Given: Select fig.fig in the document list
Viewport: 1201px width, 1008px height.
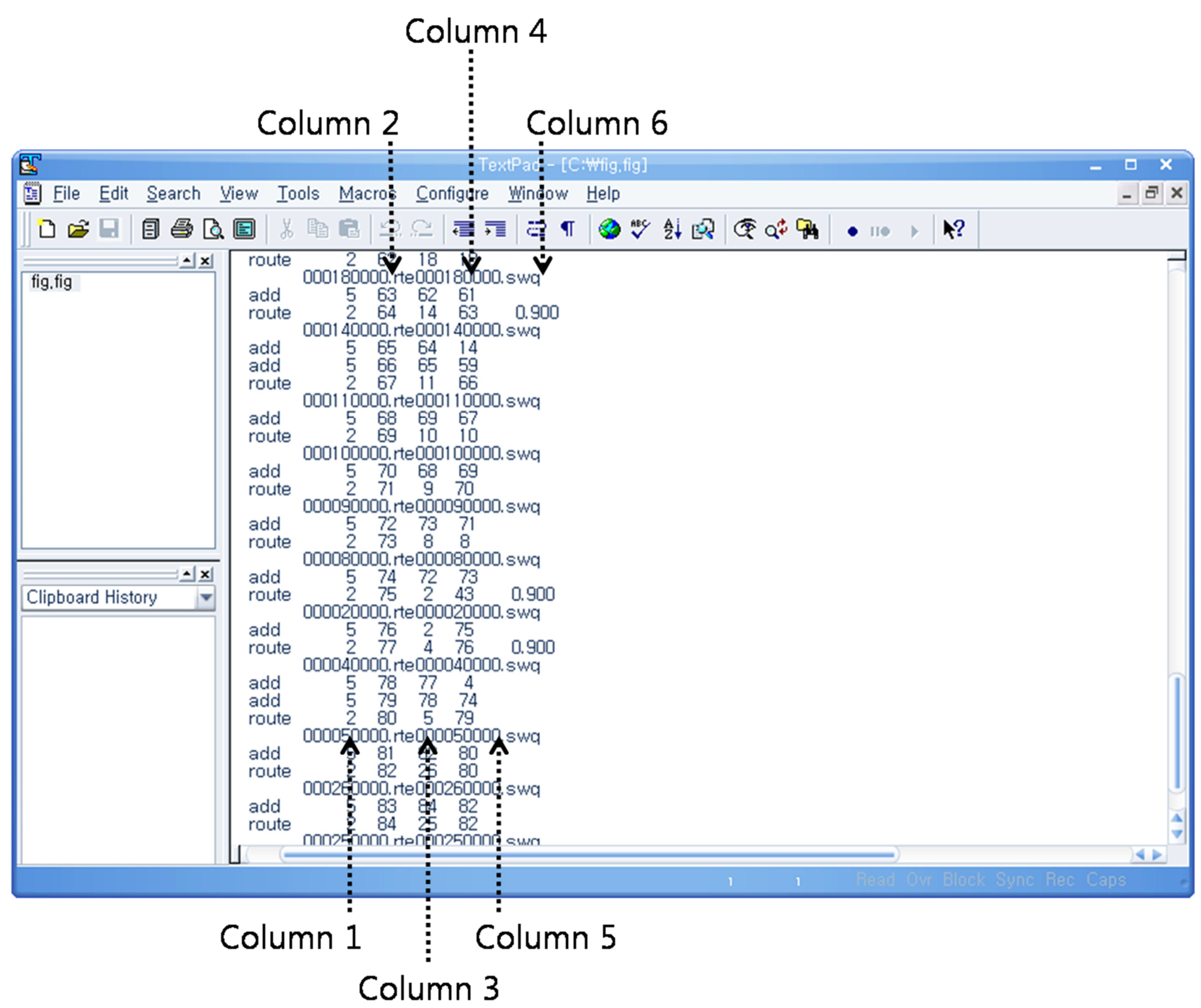Looking at the screenshot, I should coord(51,282).
